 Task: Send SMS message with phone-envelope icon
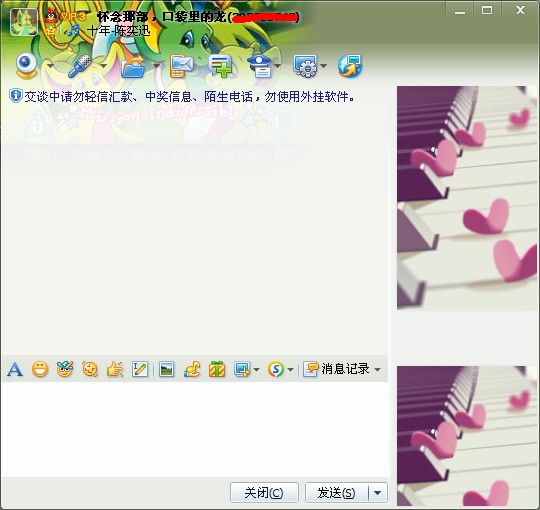pyautogui.click(x=181, y=66)
